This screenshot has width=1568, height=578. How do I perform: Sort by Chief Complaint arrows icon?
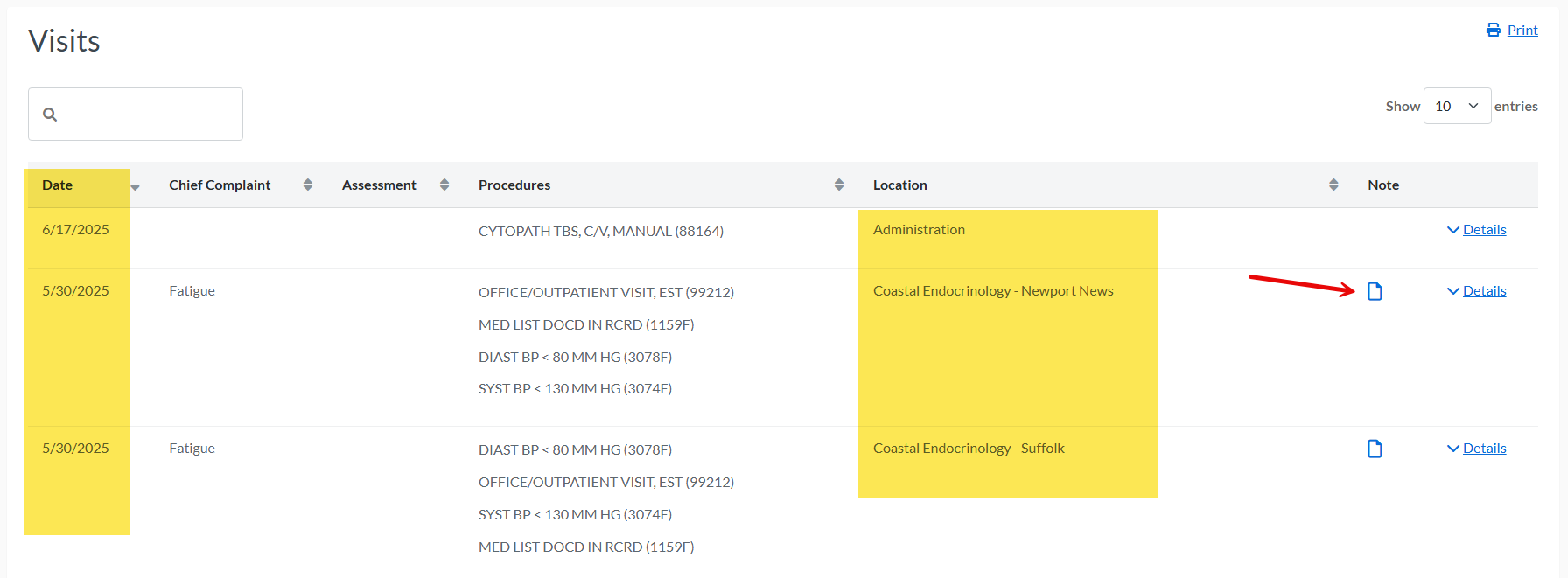pos(308,185)
